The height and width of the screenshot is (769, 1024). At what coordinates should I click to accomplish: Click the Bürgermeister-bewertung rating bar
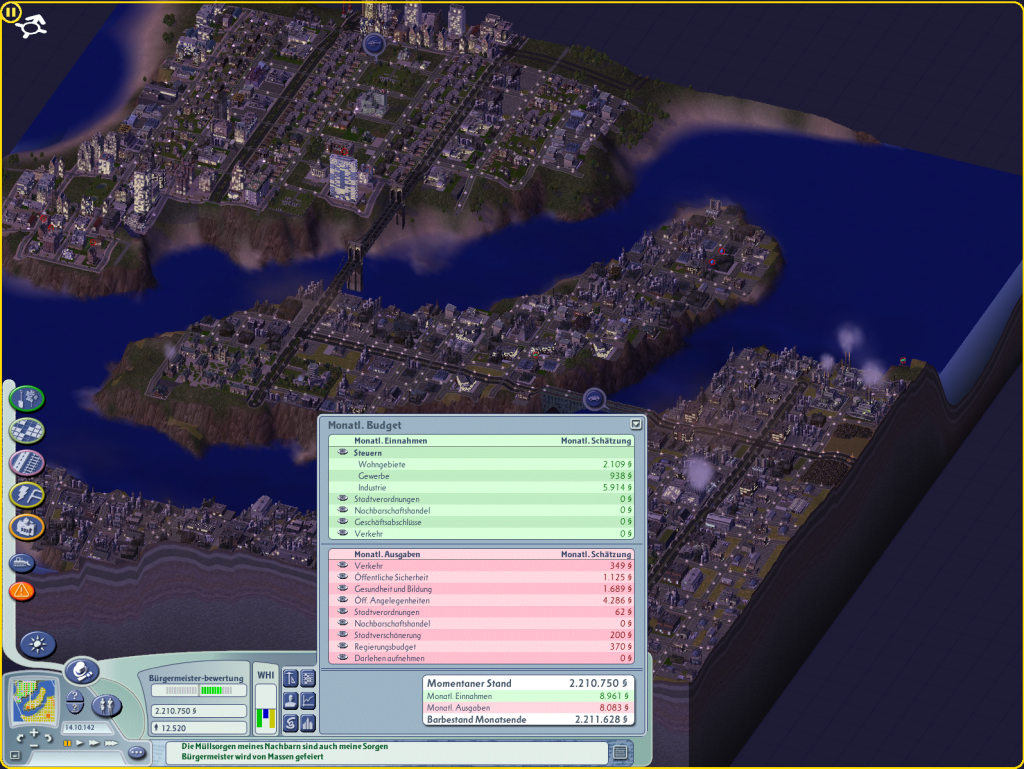pos(199,690)
